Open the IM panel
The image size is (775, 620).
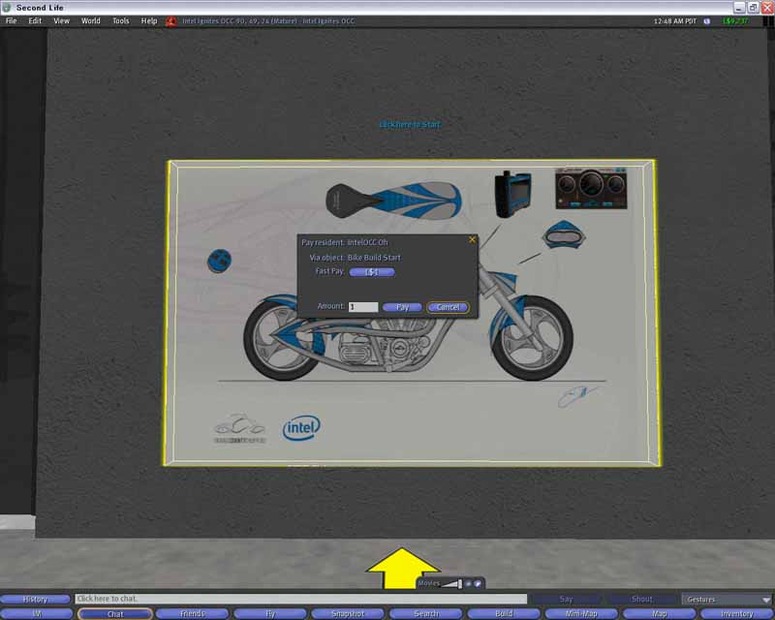[37, 614]
